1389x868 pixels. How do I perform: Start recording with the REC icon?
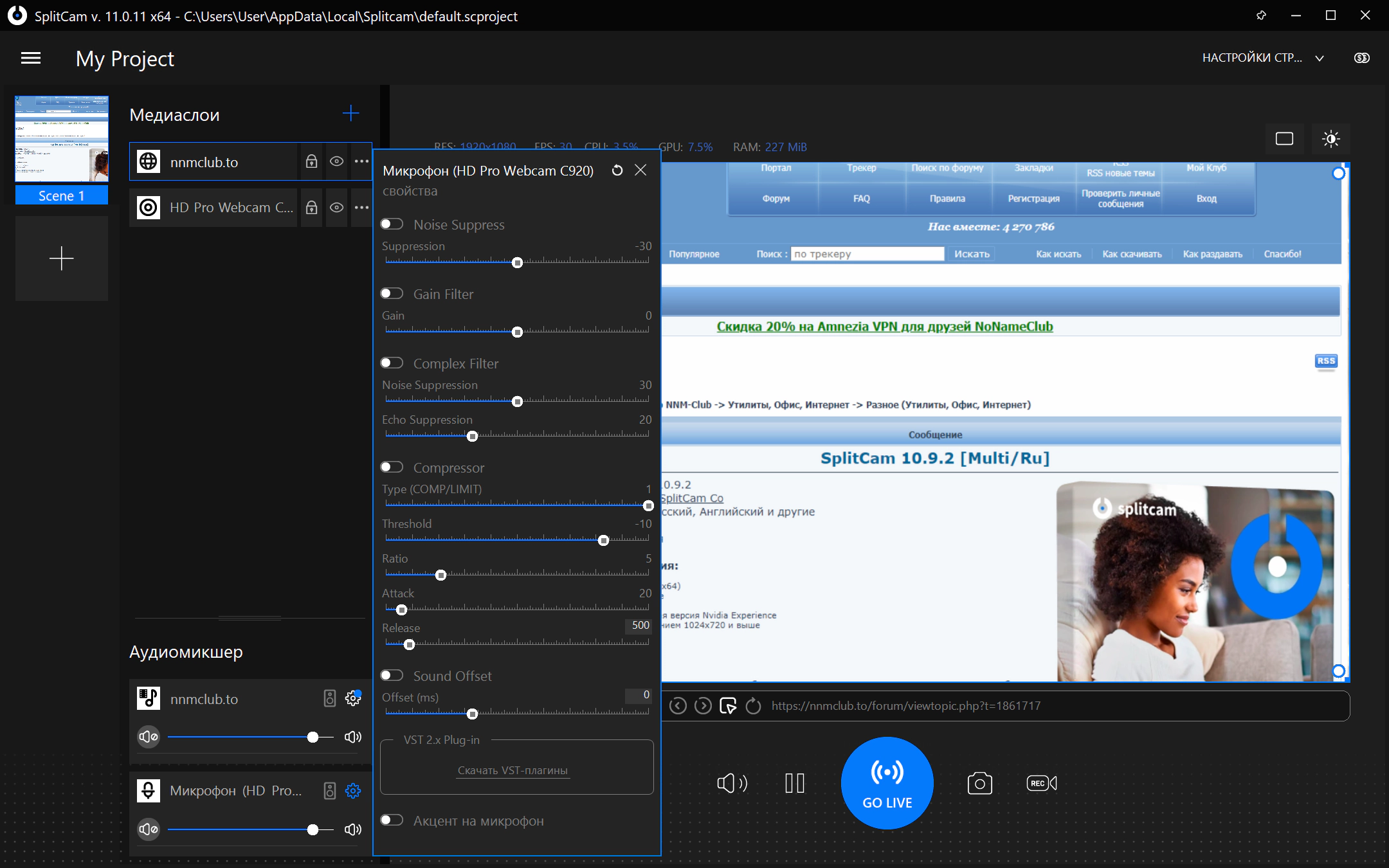pyautogui.click(x=1042, y=783)
